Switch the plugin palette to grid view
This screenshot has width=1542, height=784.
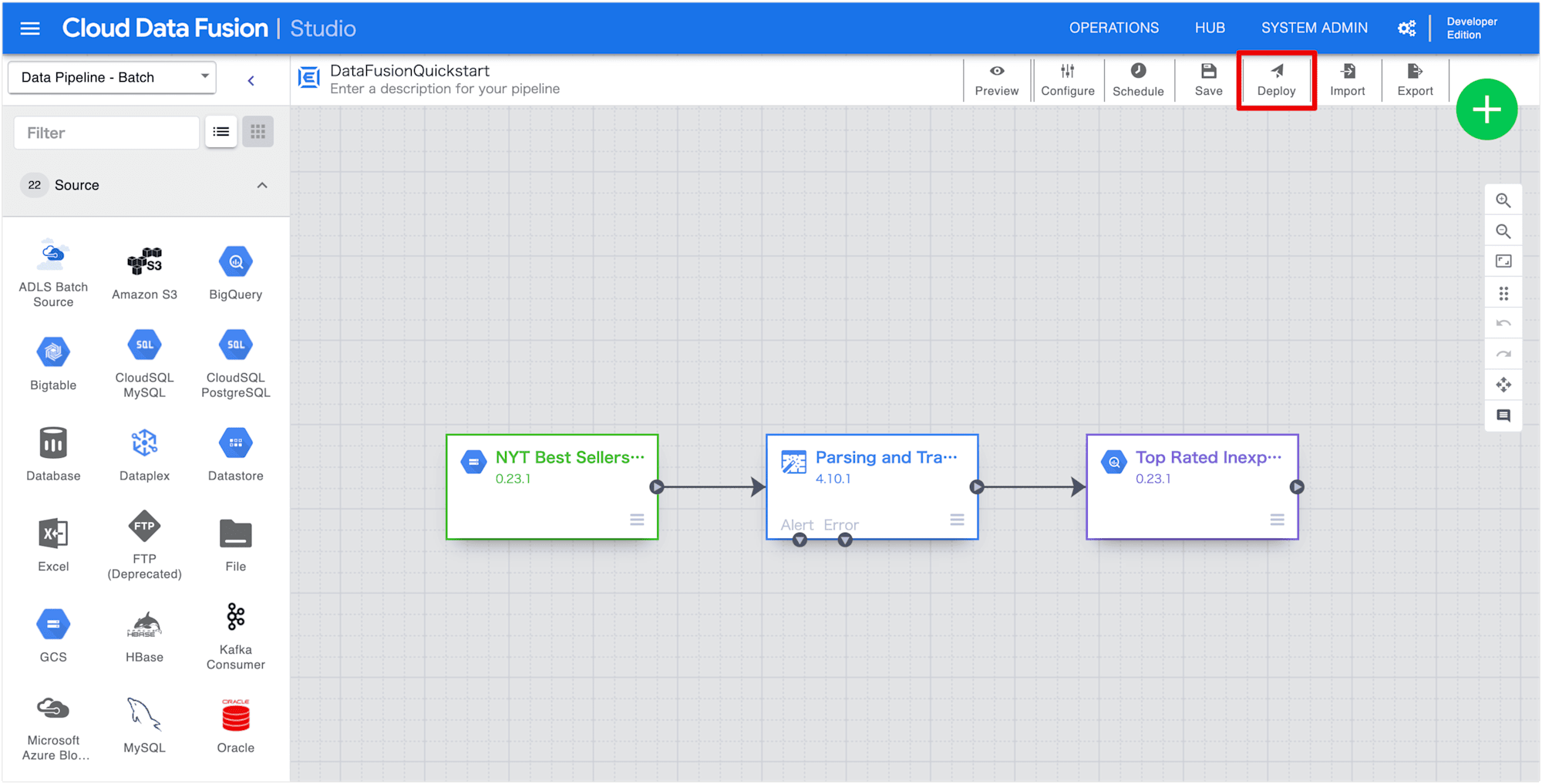pyautogui.click(x=258, y=132)
